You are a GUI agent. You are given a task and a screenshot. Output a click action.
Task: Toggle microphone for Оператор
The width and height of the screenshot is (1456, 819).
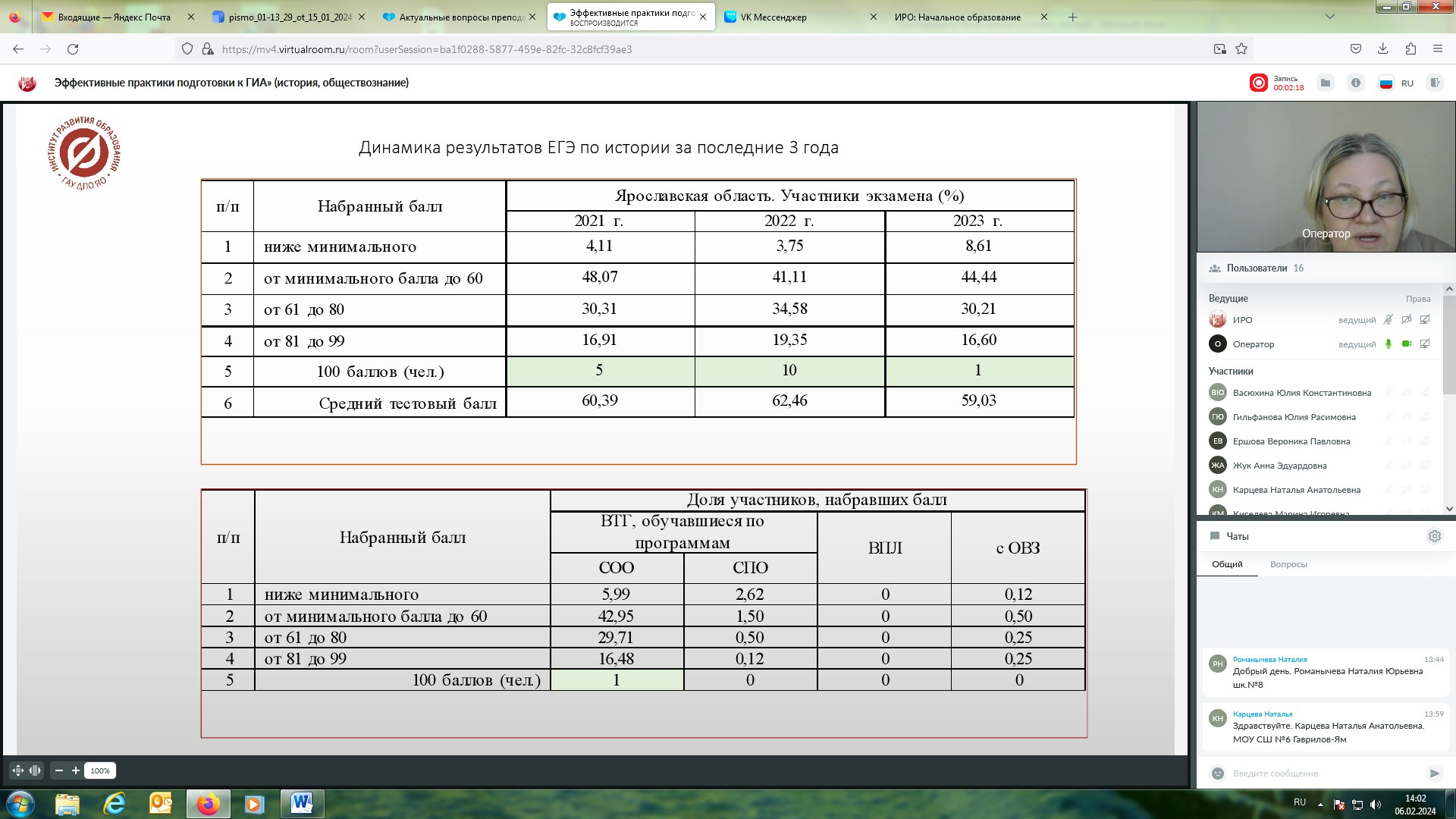pyautogui.click(x=1389, y=344)
